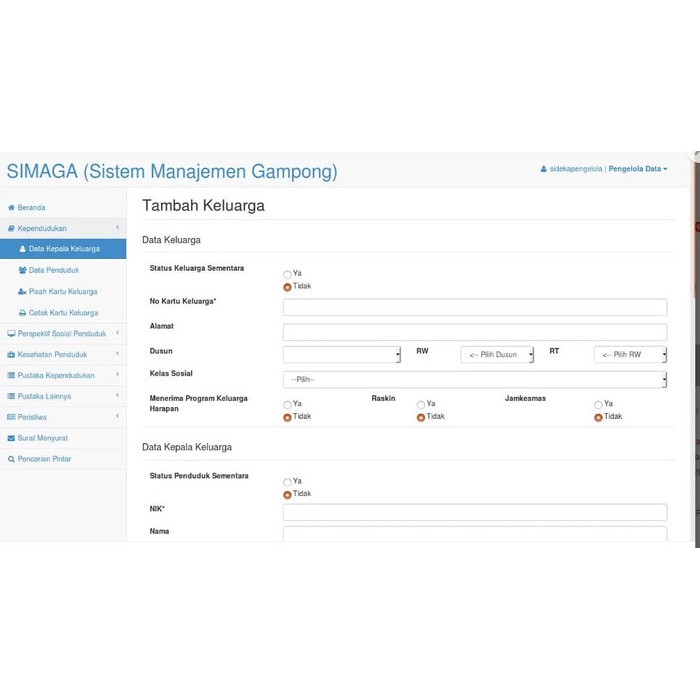Click the Cetak Kartu Keluarga printer icon
This screenshot has height=700, width=700.
click(x=22, y=313)
